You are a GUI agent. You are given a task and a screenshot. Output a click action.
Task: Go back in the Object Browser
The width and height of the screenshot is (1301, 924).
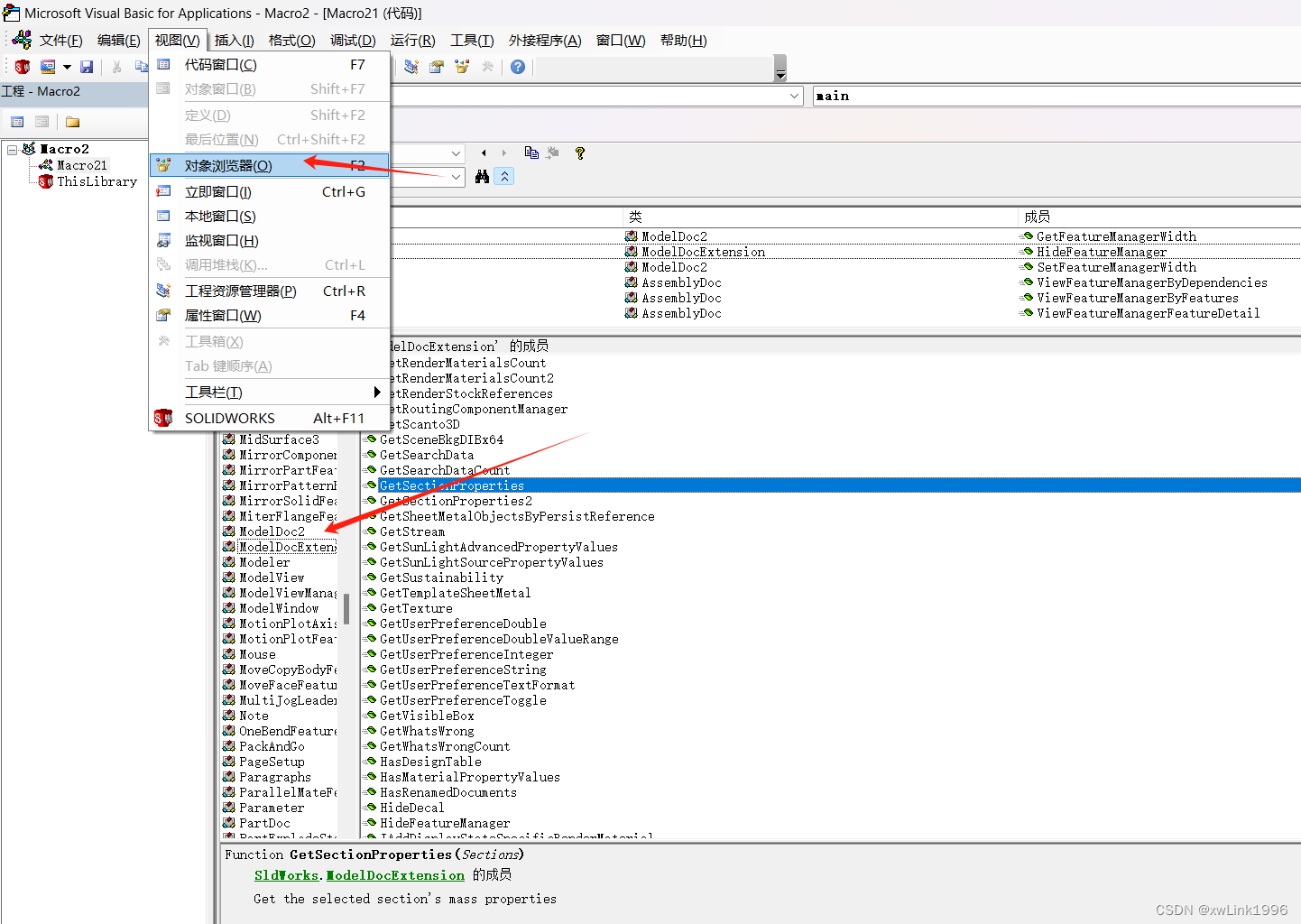(484, 153)
